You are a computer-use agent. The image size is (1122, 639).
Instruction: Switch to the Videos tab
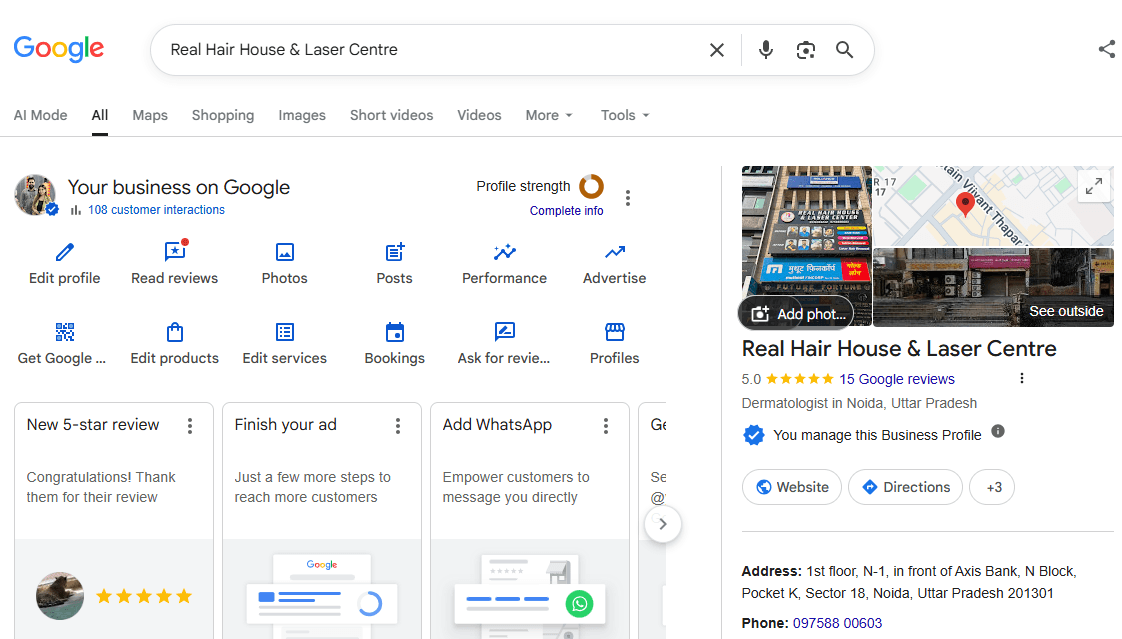click(479, 115)
